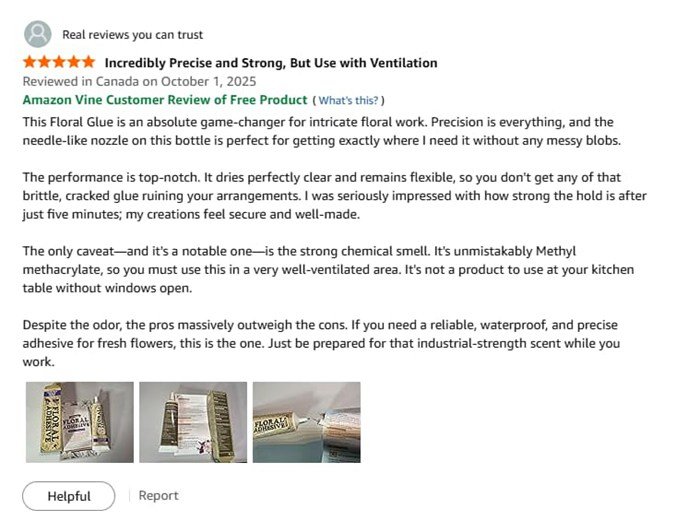This screenshot has width=700, height=521.
Task: Mark this review as Helpful
Action: tap(68, 496)
